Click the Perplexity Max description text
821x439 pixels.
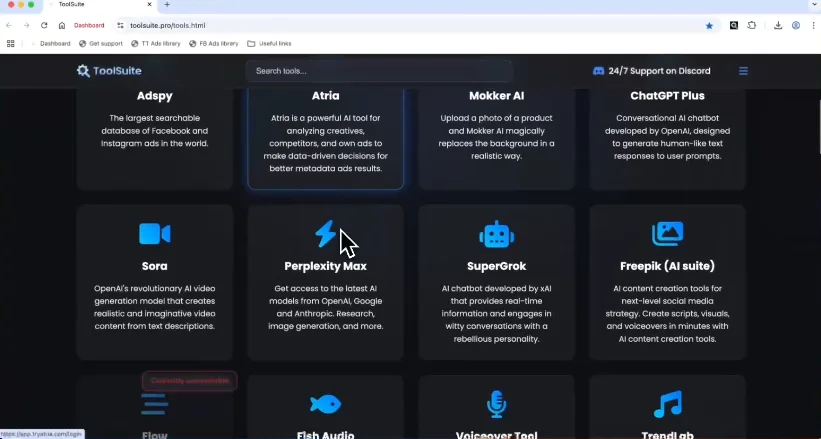click(x=325, y=307)
